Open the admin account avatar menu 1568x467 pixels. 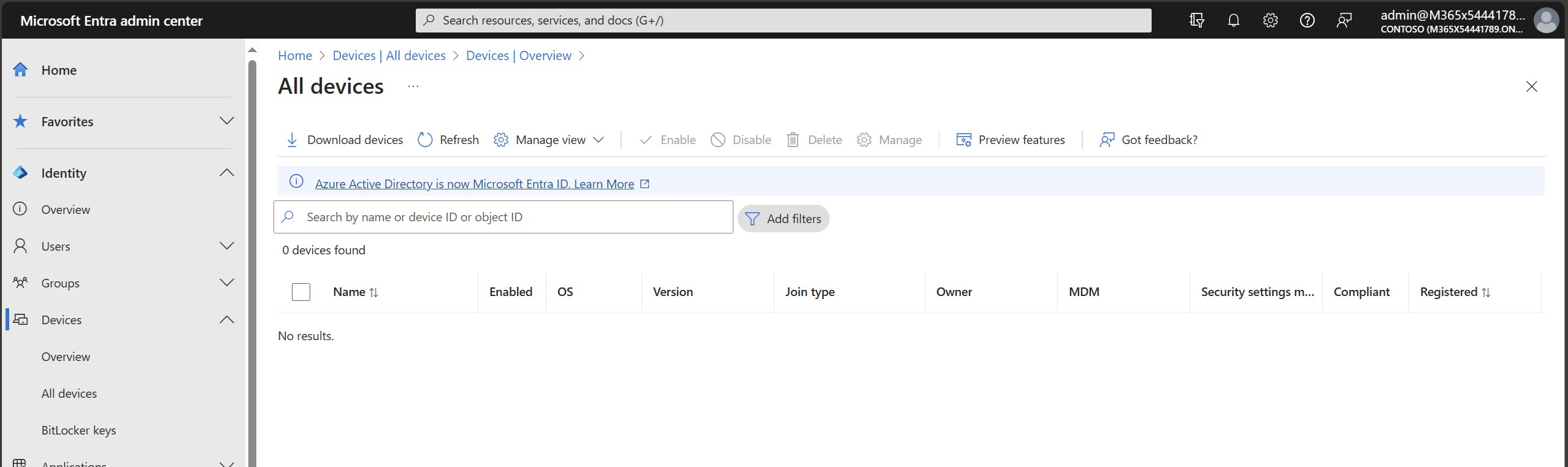coord(1545,20)
